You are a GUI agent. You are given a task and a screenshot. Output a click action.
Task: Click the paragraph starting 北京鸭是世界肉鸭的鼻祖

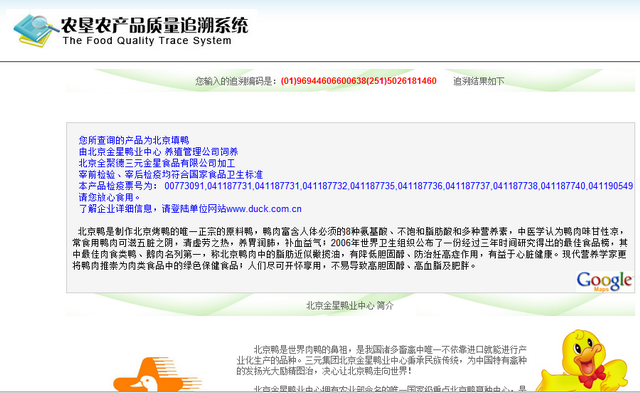point(382,360)
